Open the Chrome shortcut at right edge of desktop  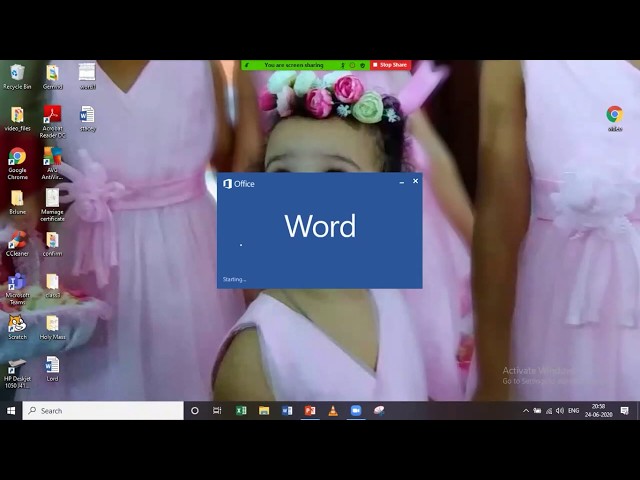615,118
